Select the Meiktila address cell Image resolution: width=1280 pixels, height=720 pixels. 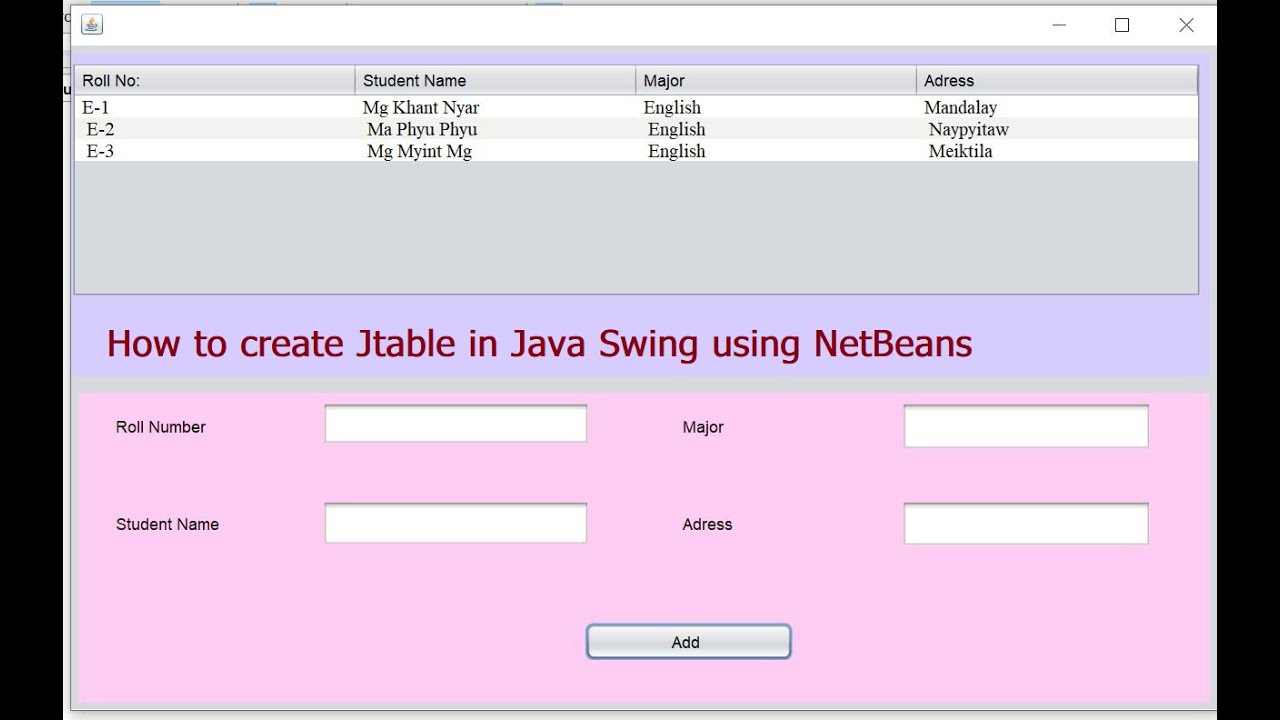(1057, 151)
